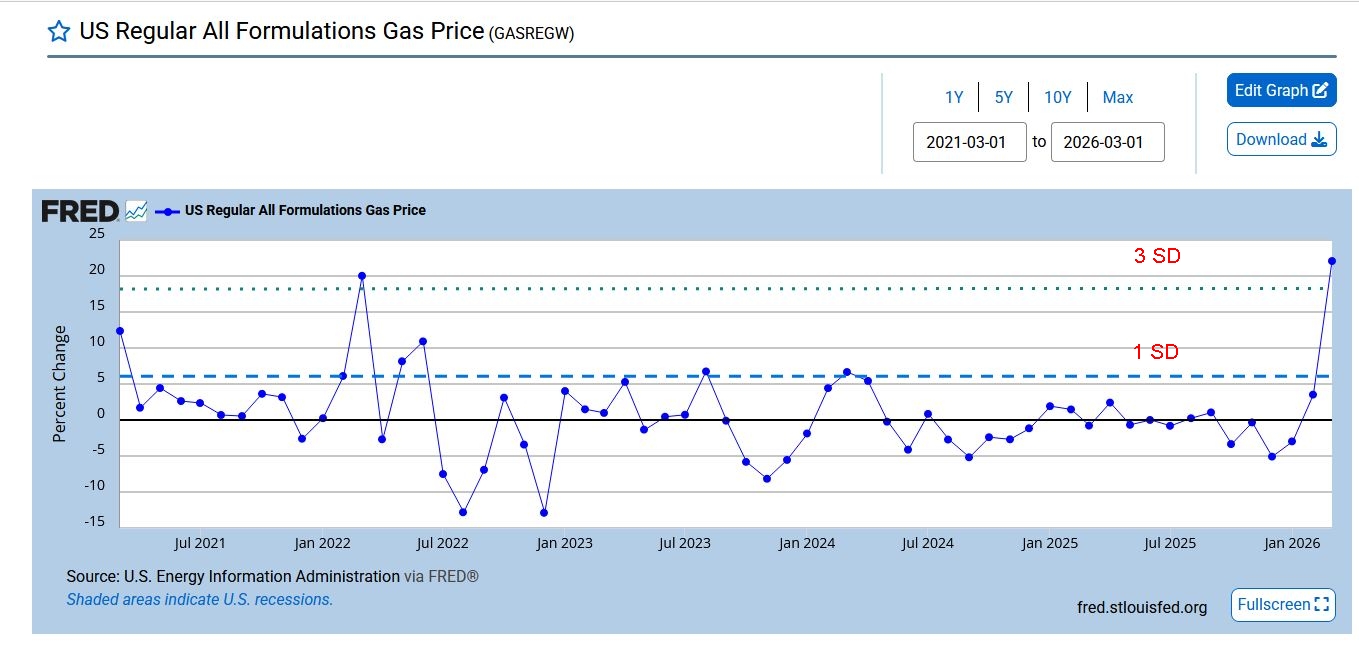Click the Download arrow icon
The width and height of the screenshot is (1359, 646).
click(1318, 140)
